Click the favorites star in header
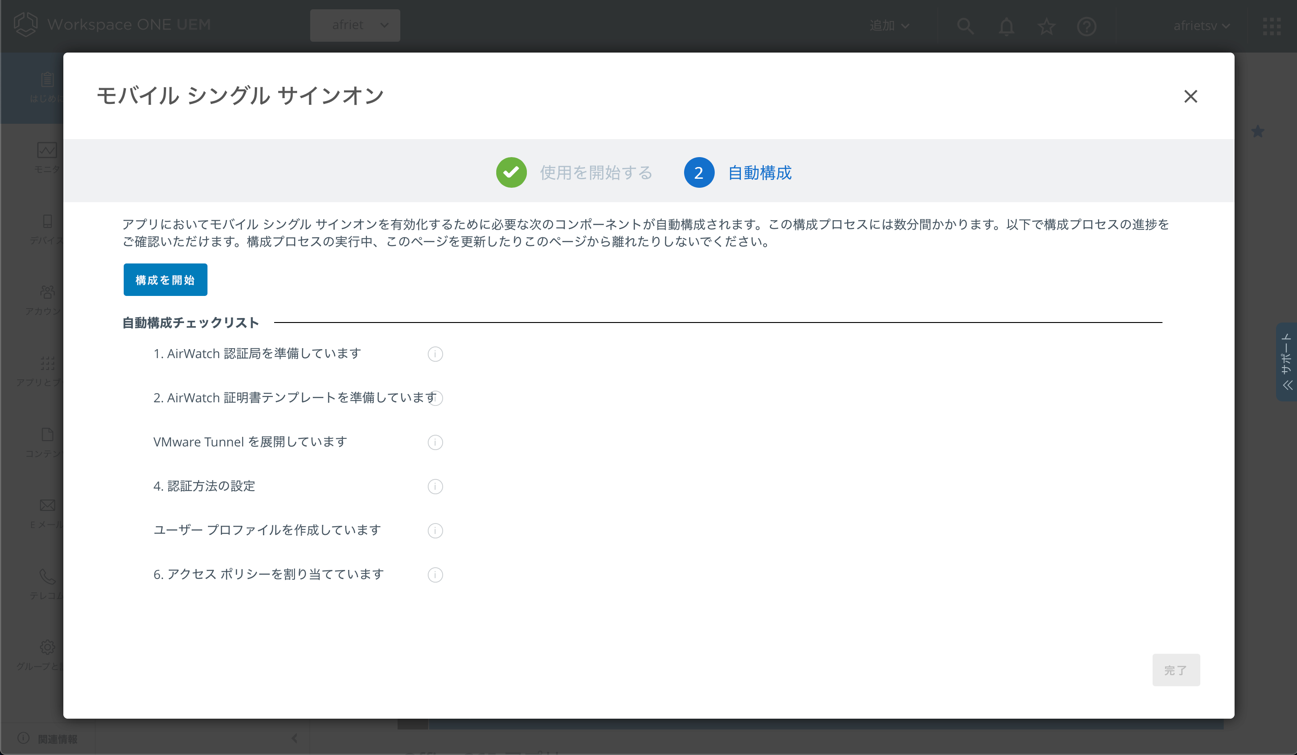This screenshot has width=1297, height=755. click(1046, 26)
